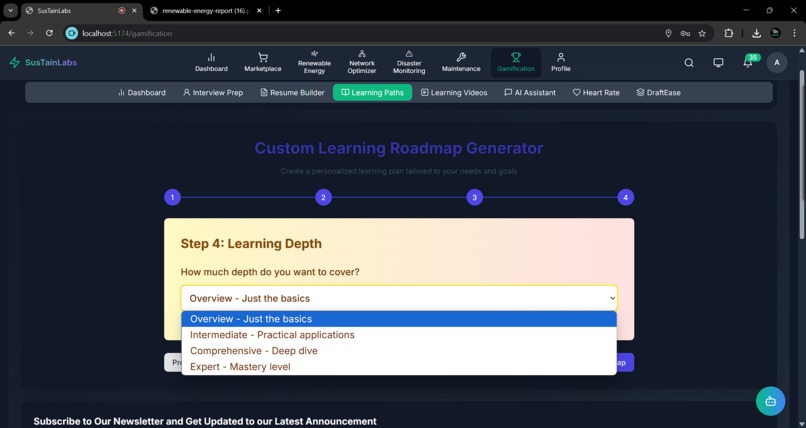Choose Overview - Just the basics option
Screen dimensions: 806x428
coord(399,319)
